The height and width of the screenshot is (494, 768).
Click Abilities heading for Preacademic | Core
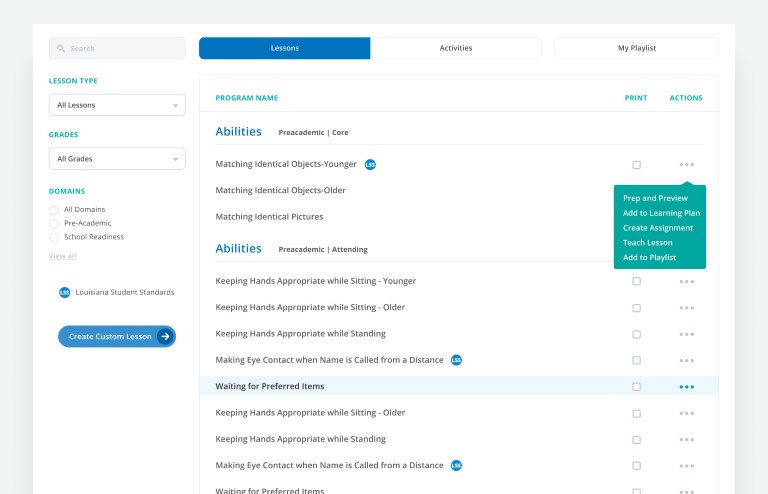[x=239, y=131]
